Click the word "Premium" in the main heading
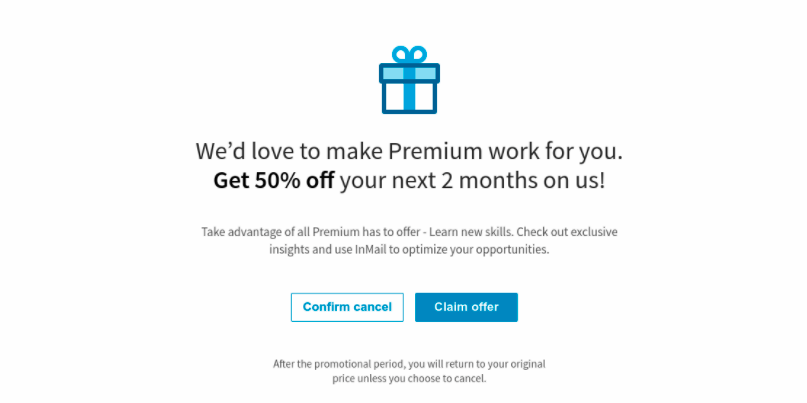Screen dimensions: 807x403 coord(436,151)
